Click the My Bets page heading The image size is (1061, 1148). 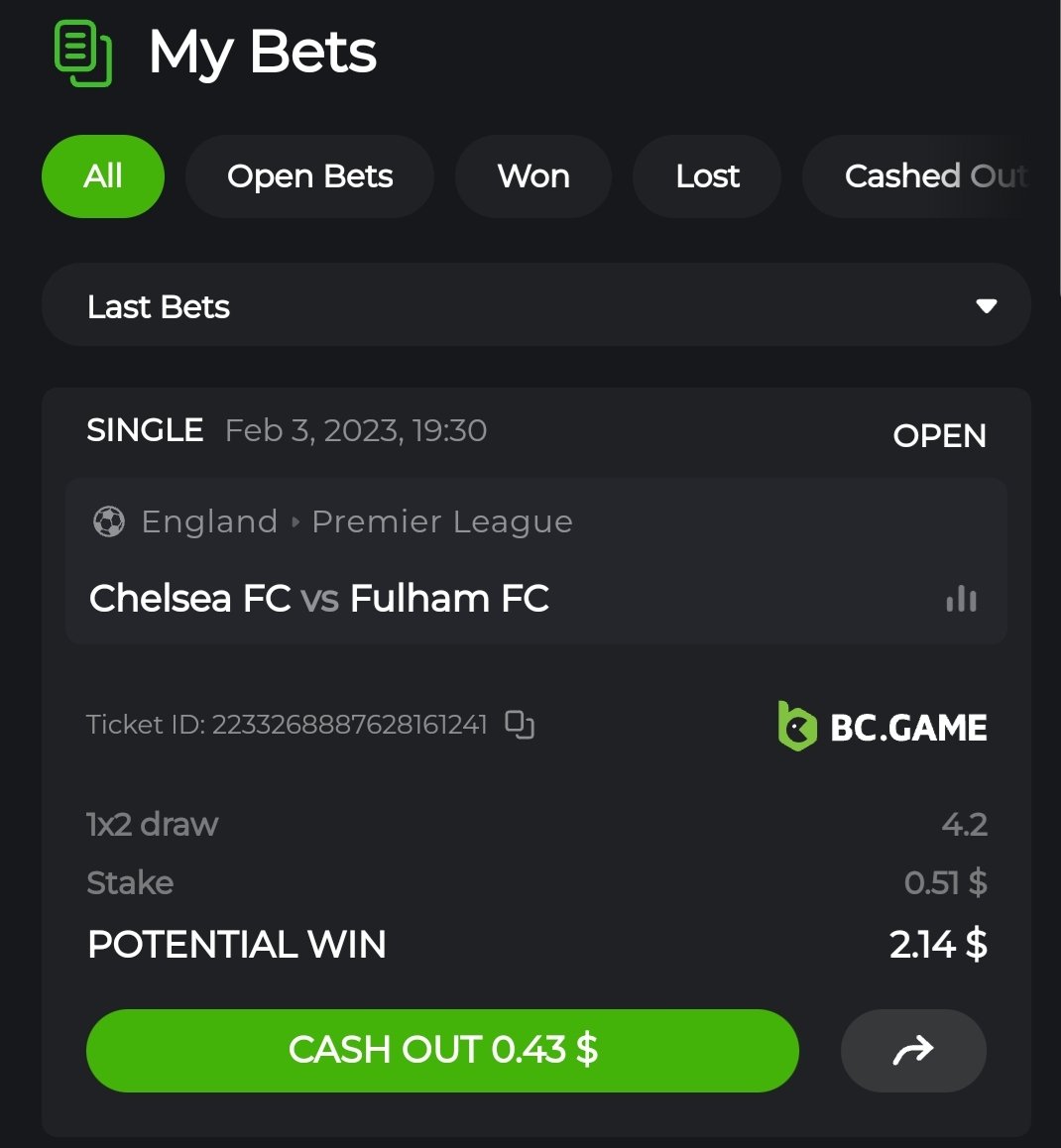click(x=263, y=52)
